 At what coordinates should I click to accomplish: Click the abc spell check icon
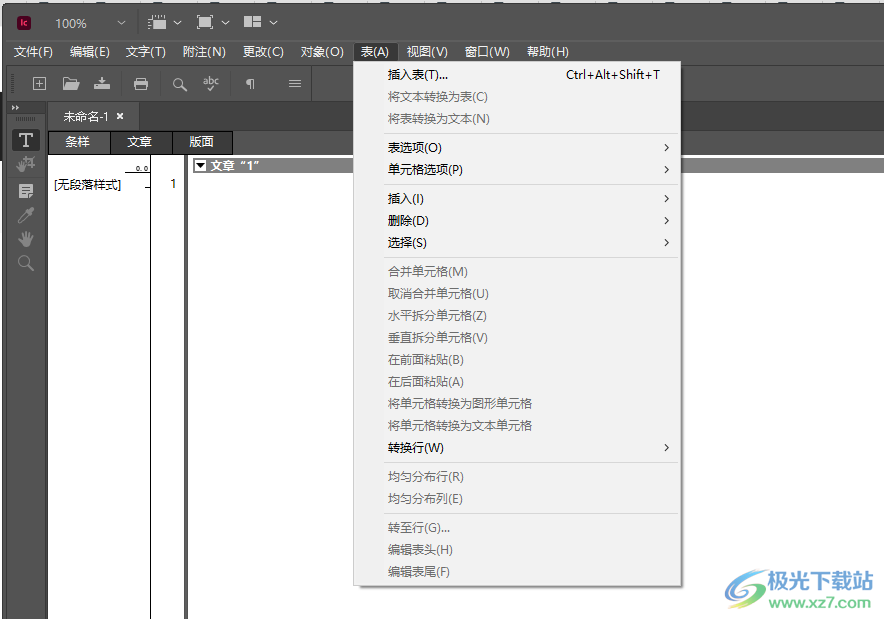pyautogui.click(x=211, y=84)
